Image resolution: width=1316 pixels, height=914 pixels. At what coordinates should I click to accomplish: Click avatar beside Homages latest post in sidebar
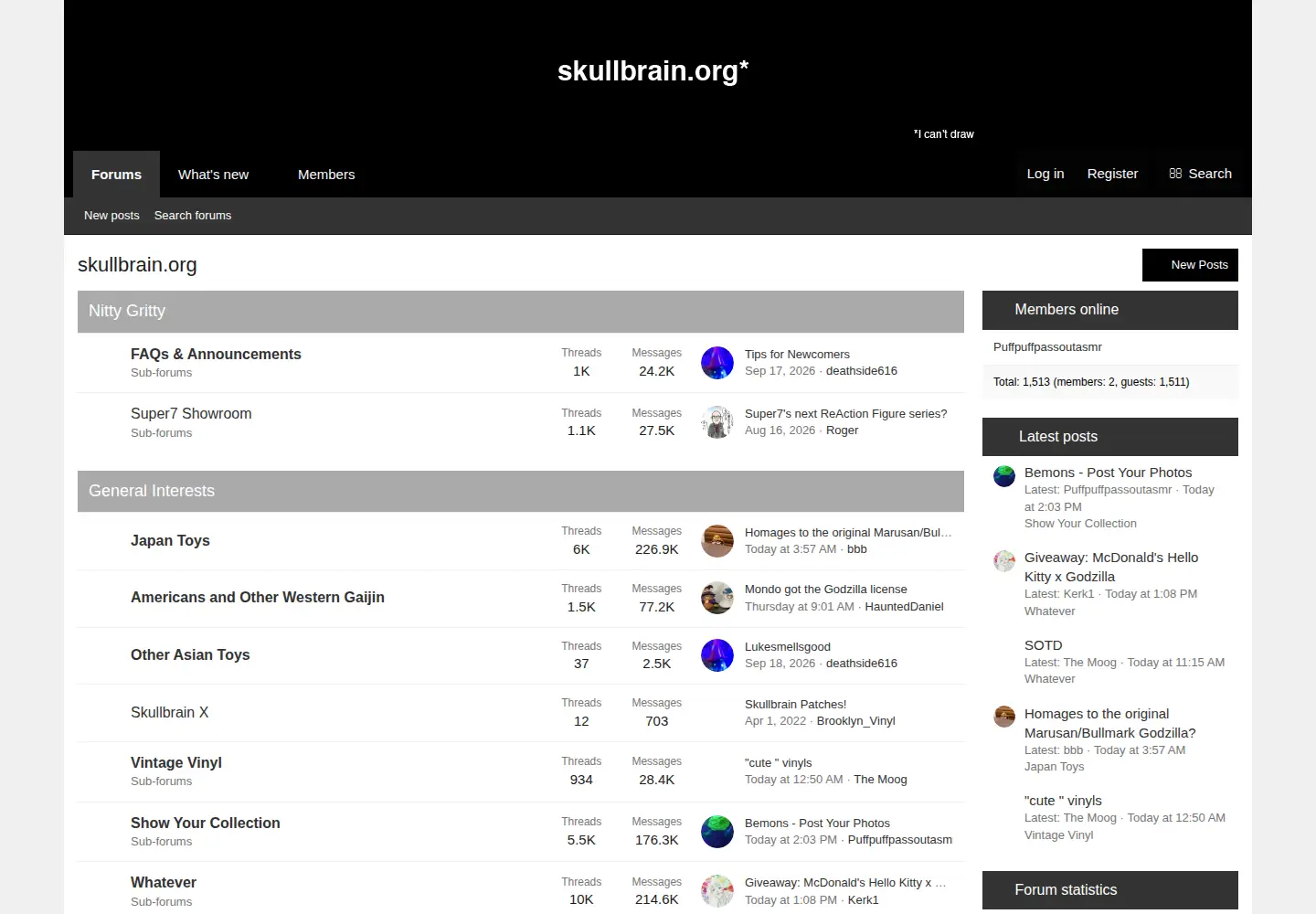click(x=1004, y=717)
